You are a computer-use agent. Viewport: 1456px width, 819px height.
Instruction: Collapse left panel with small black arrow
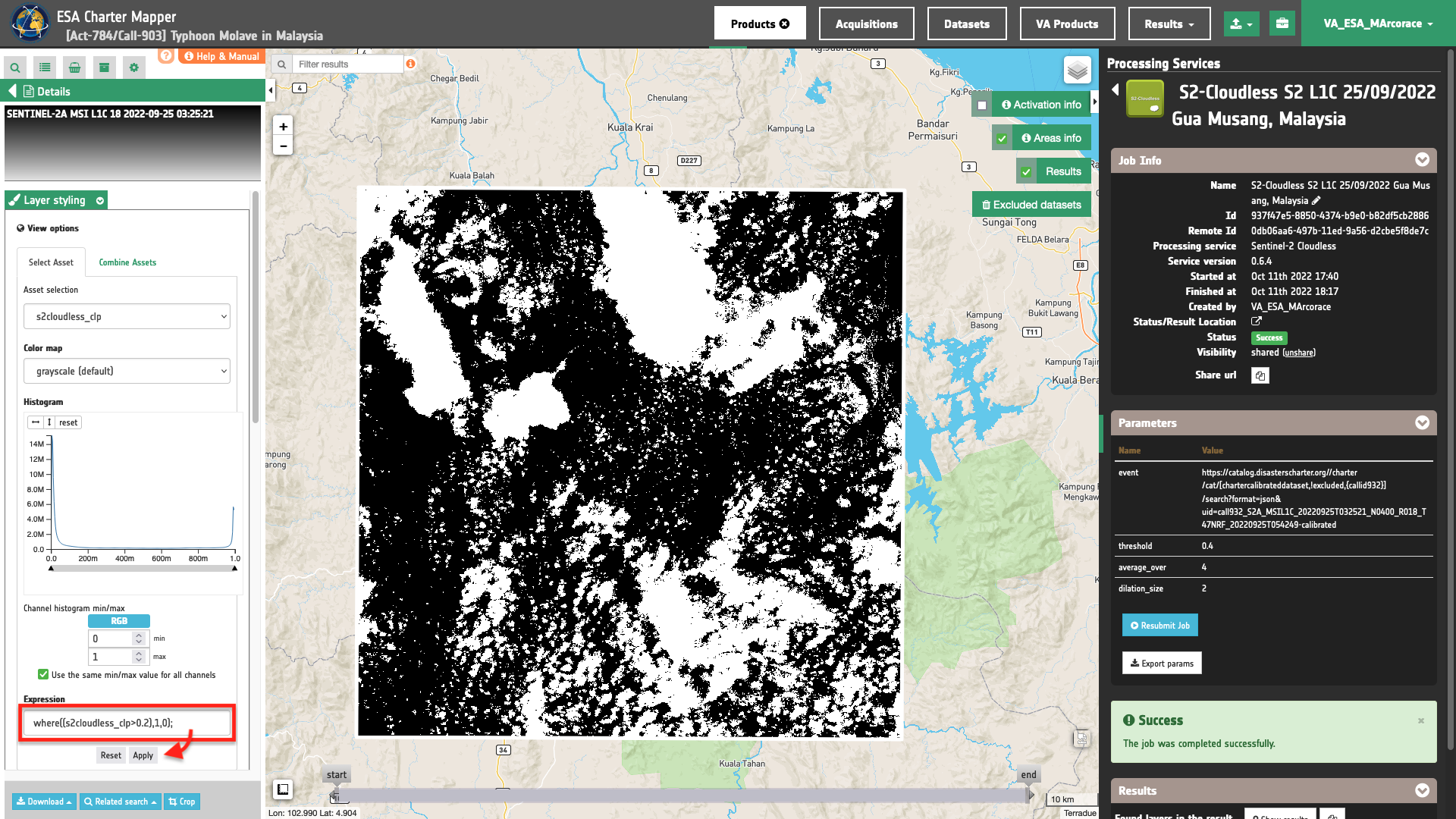point(271,91)
